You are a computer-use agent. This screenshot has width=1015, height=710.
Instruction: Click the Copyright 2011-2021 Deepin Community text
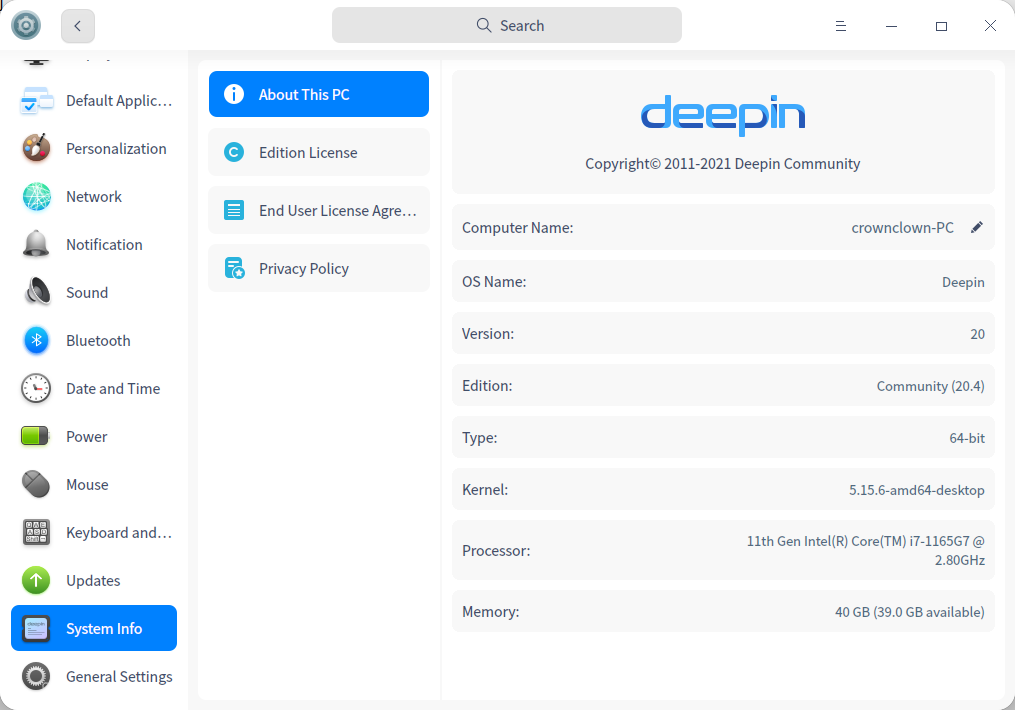(x=722, y=164)
